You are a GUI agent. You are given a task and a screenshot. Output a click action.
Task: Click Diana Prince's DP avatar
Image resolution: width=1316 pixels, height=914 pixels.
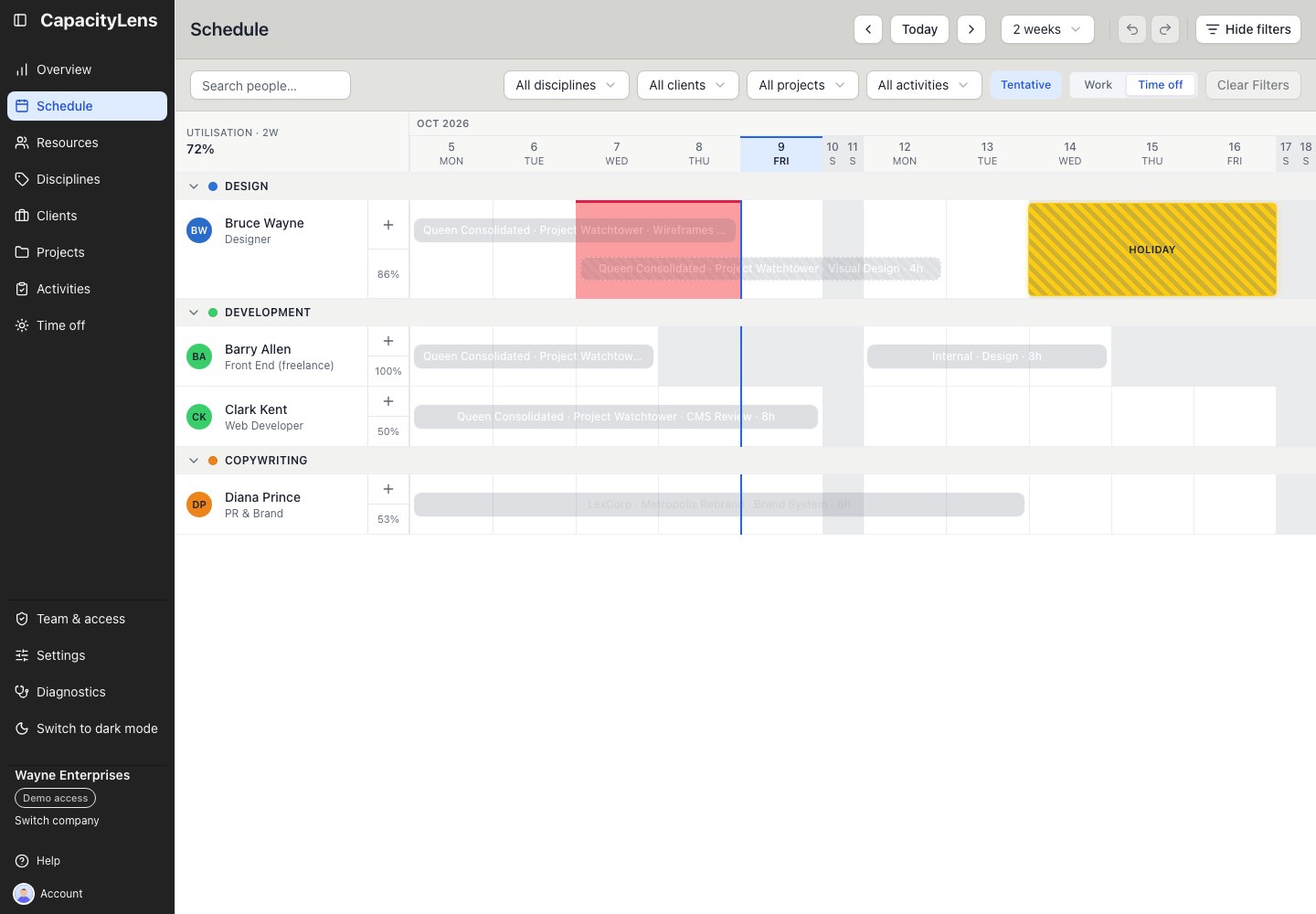tap(199, 505)
